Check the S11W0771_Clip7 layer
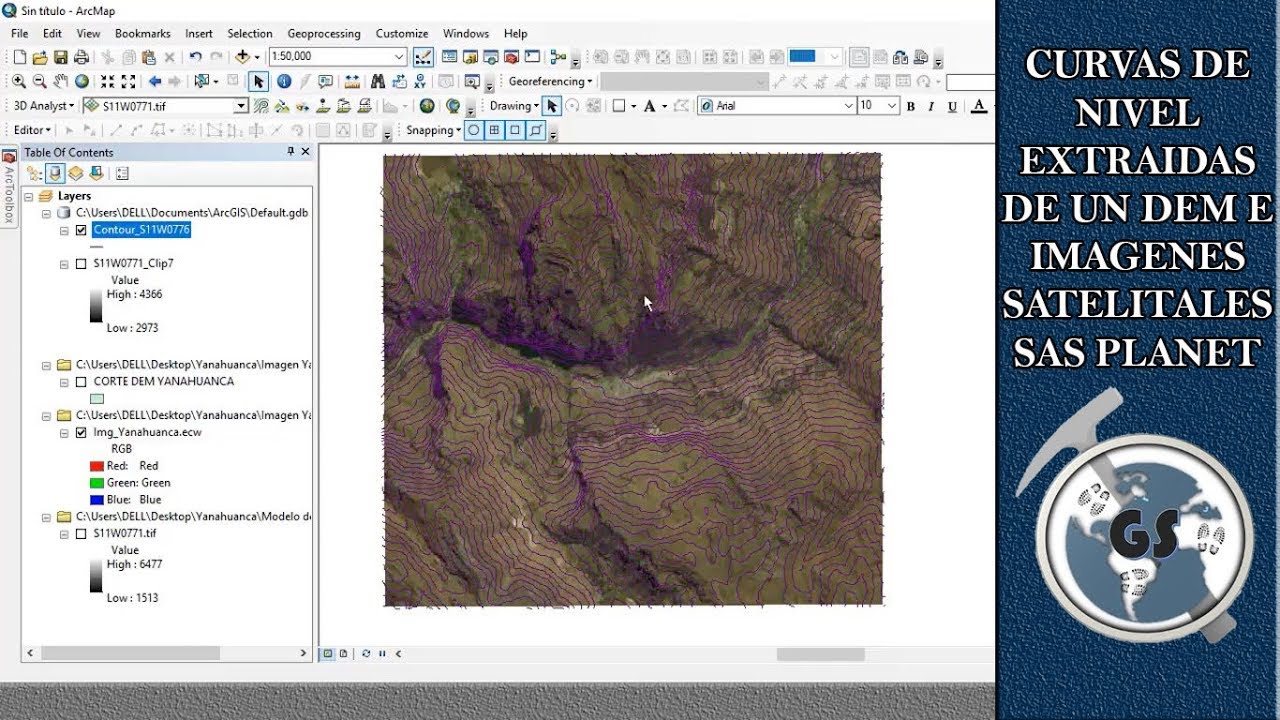1280x720 pixels. pos(81,264)
